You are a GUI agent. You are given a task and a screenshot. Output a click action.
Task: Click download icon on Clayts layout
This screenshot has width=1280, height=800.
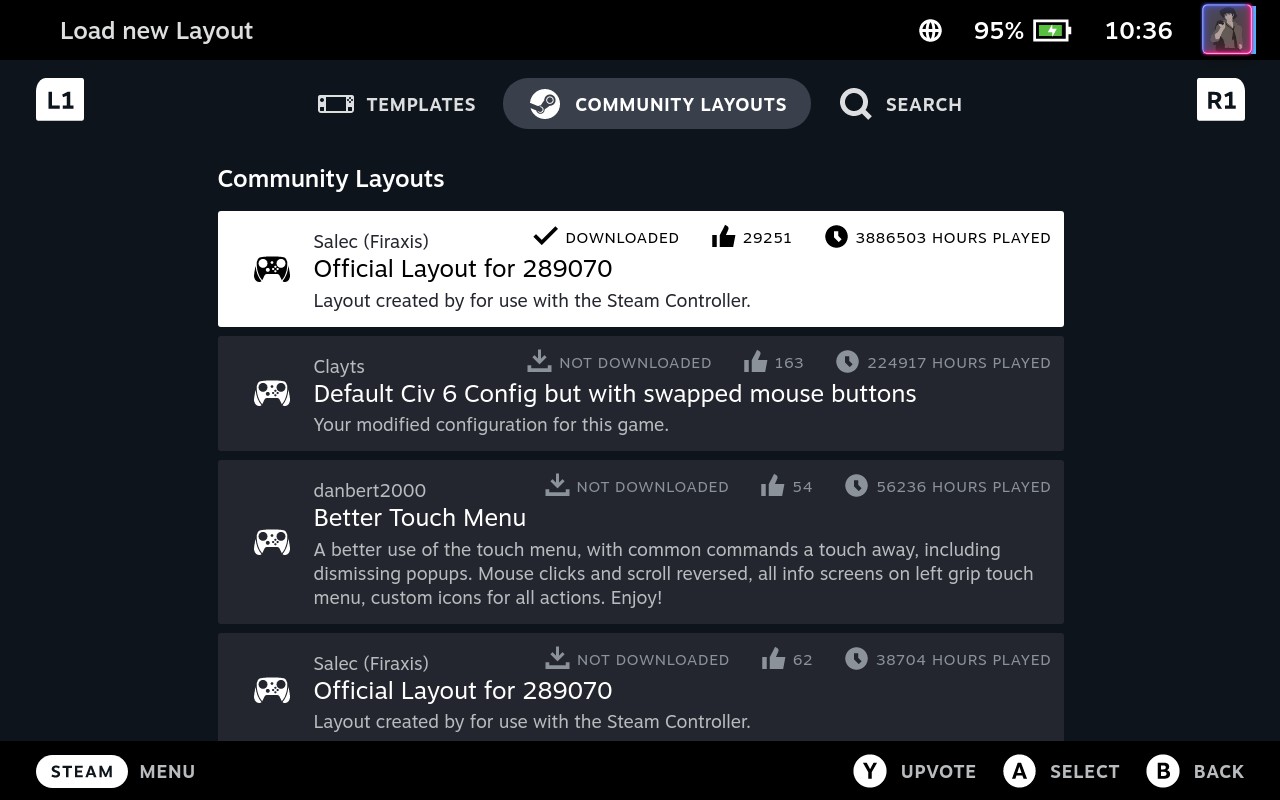(539, 361)
